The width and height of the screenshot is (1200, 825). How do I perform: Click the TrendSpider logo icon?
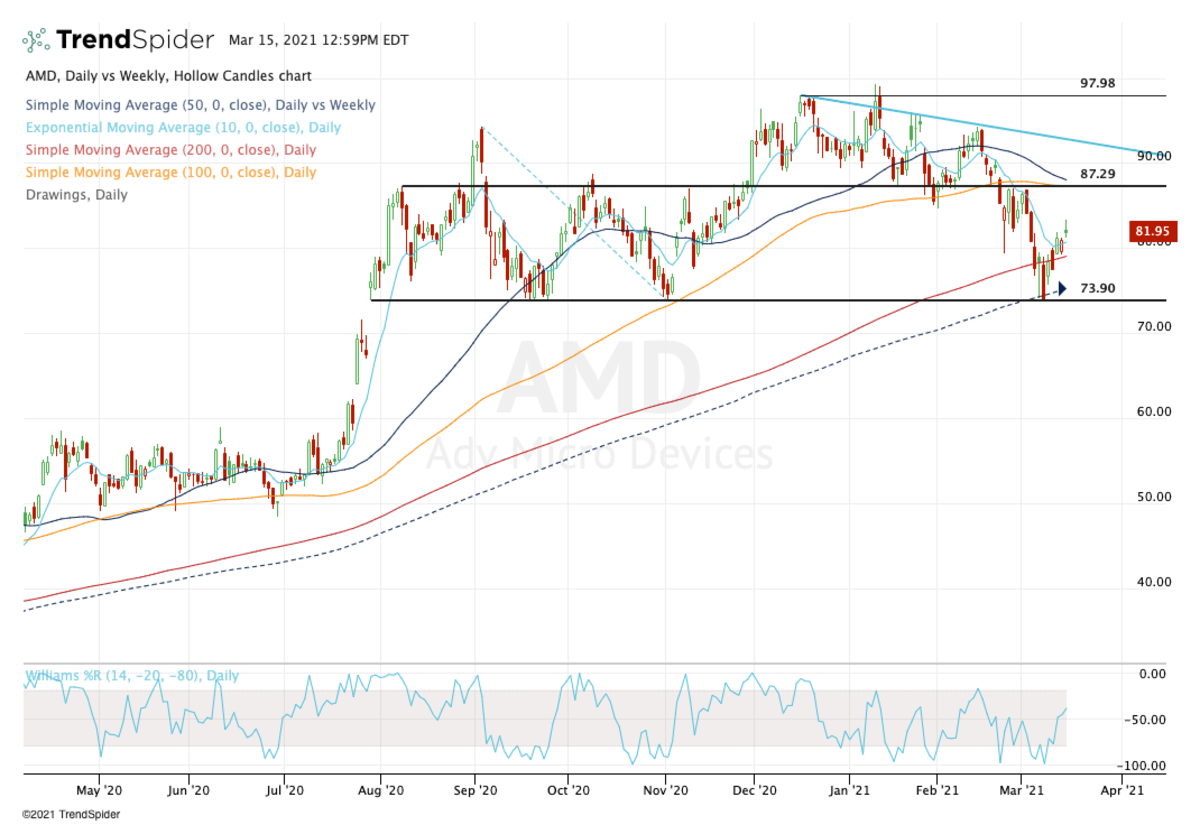click(x=36, y=40)
